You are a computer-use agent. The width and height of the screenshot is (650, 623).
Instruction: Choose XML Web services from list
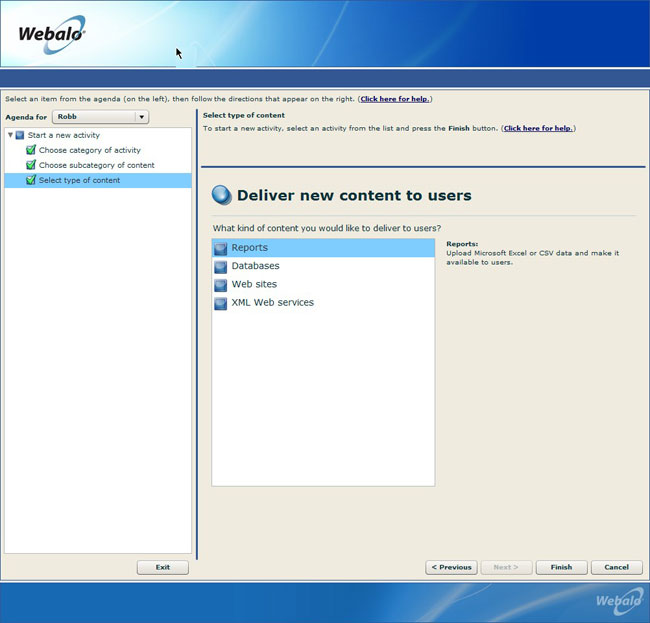[x=272, y=302]
